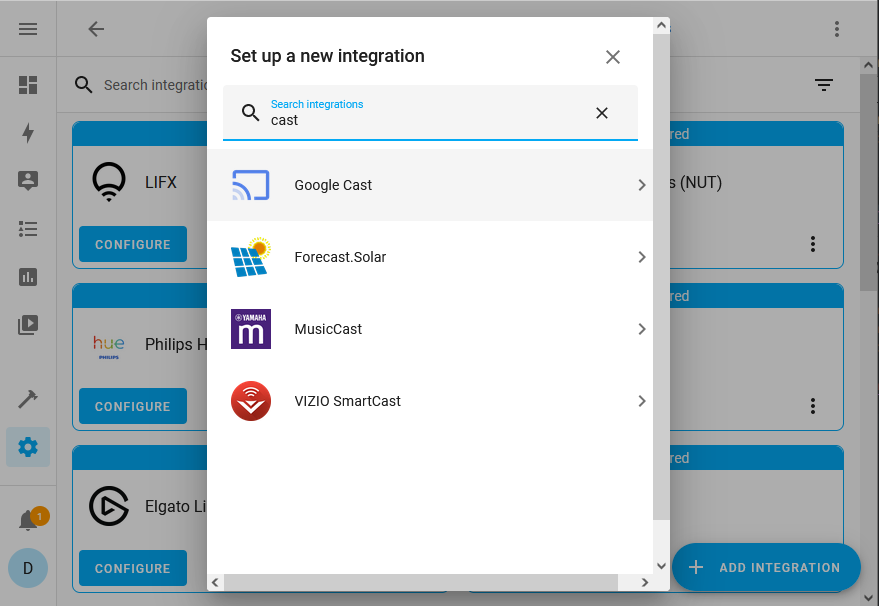Configure the LIFX integration

click(133, 244)
